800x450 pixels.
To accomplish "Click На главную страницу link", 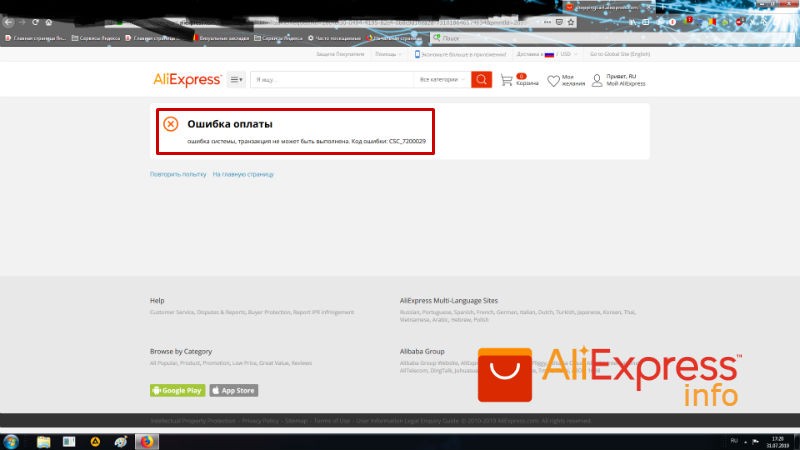I will click(x=243, y=174).
